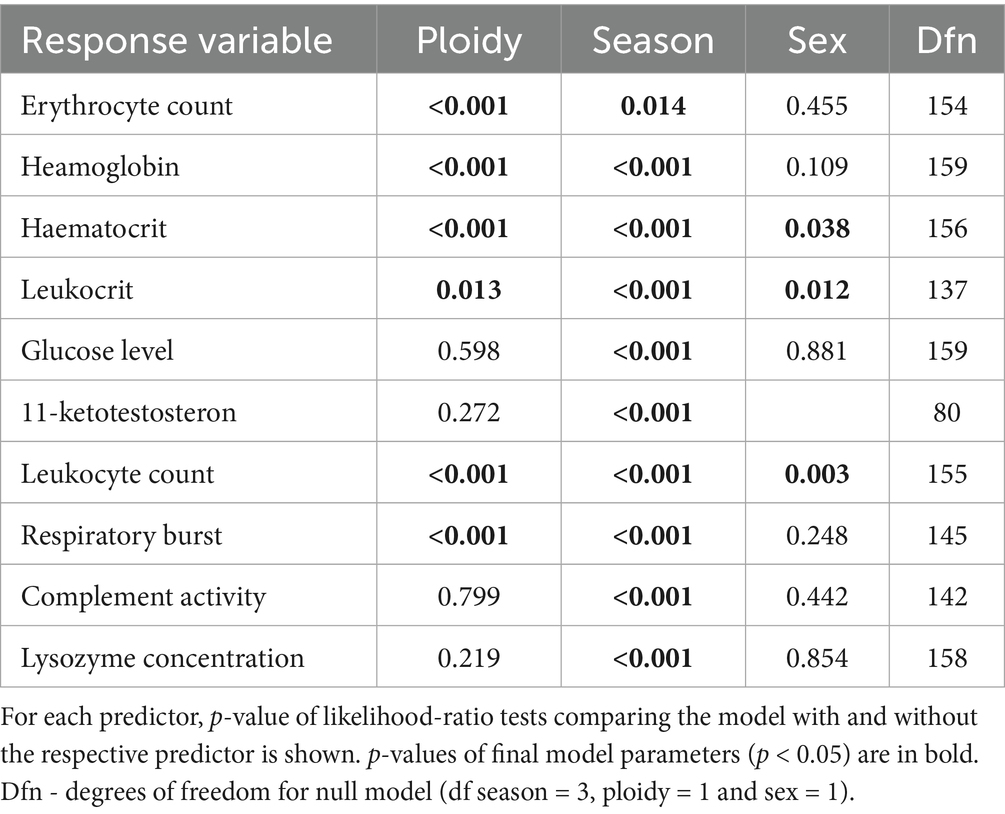Click the Leukocrit row label

(78, 289)
